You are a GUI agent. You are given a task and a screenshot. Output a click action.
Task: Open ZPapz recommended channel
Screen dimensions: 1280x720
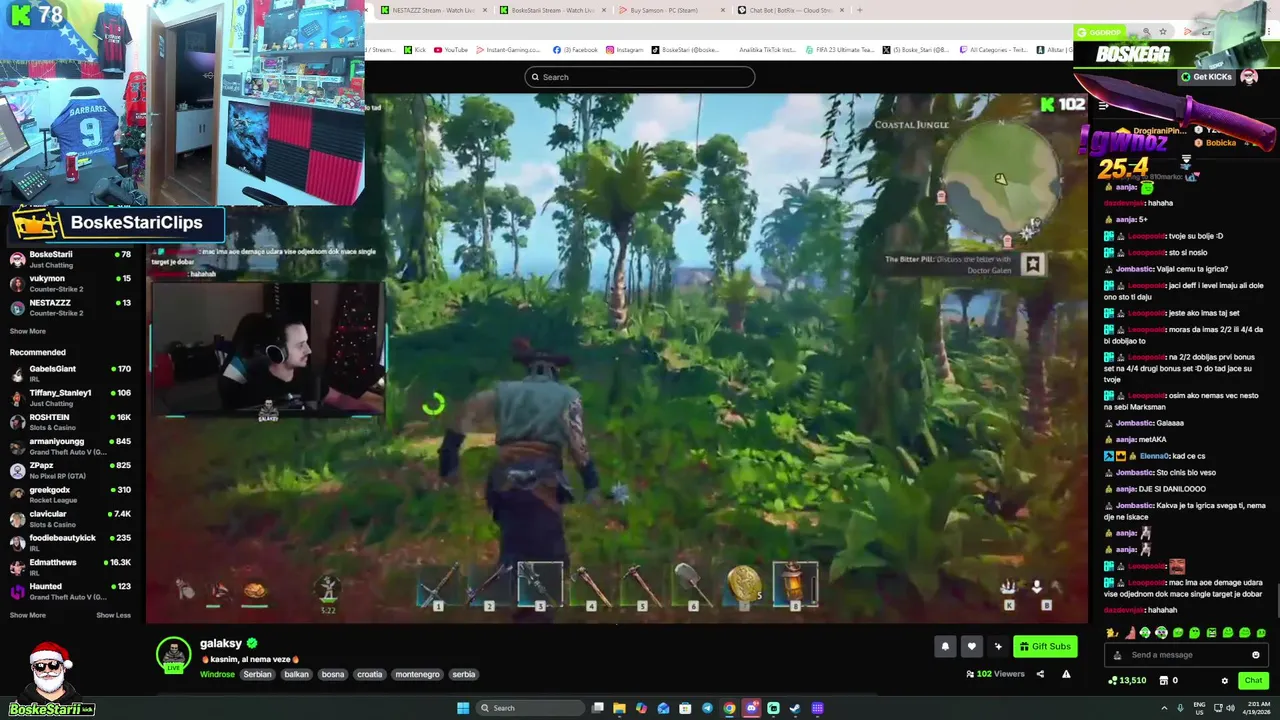[x=70, y=469]
